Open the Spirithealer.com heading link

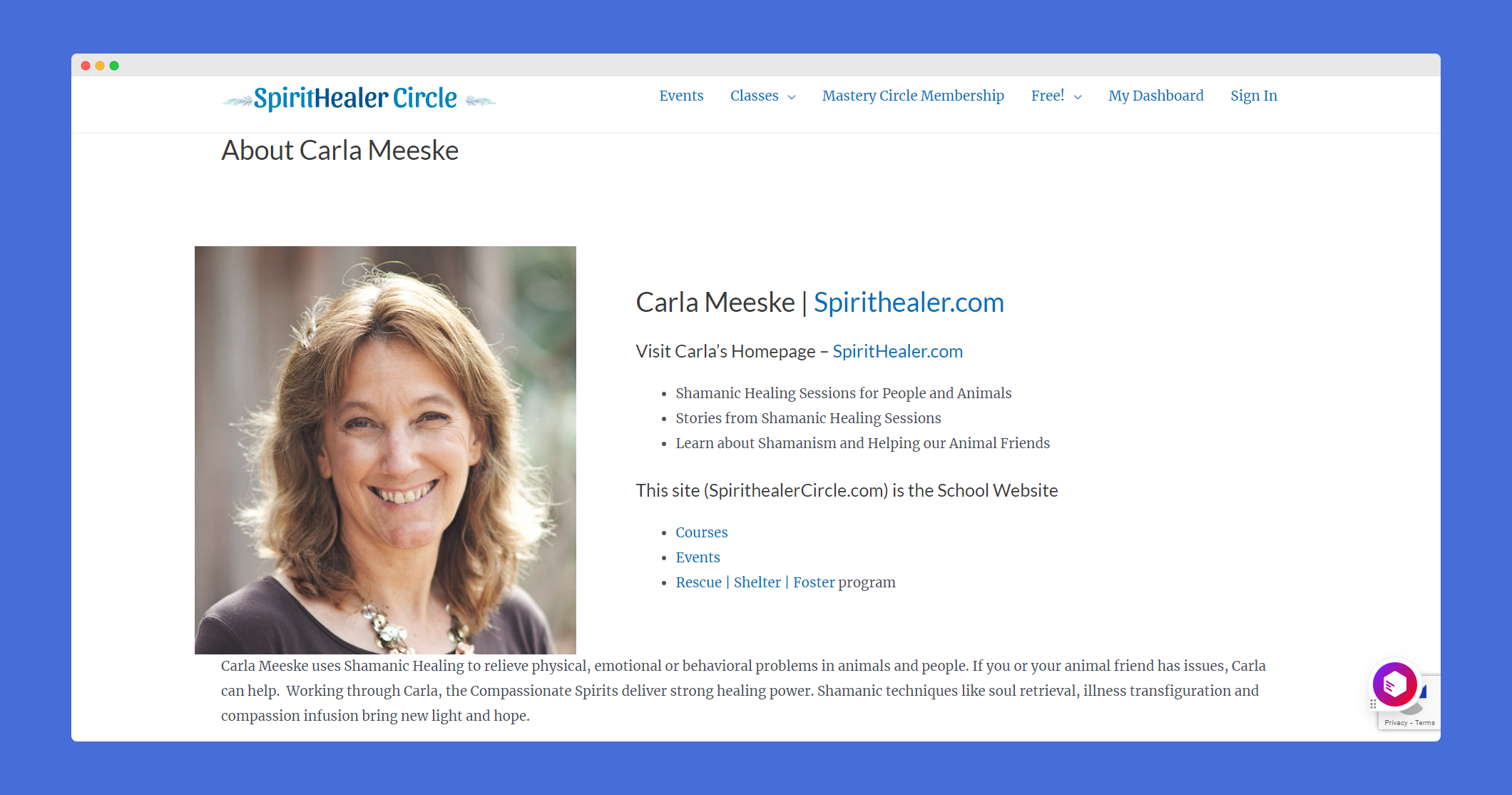point(909,303)
